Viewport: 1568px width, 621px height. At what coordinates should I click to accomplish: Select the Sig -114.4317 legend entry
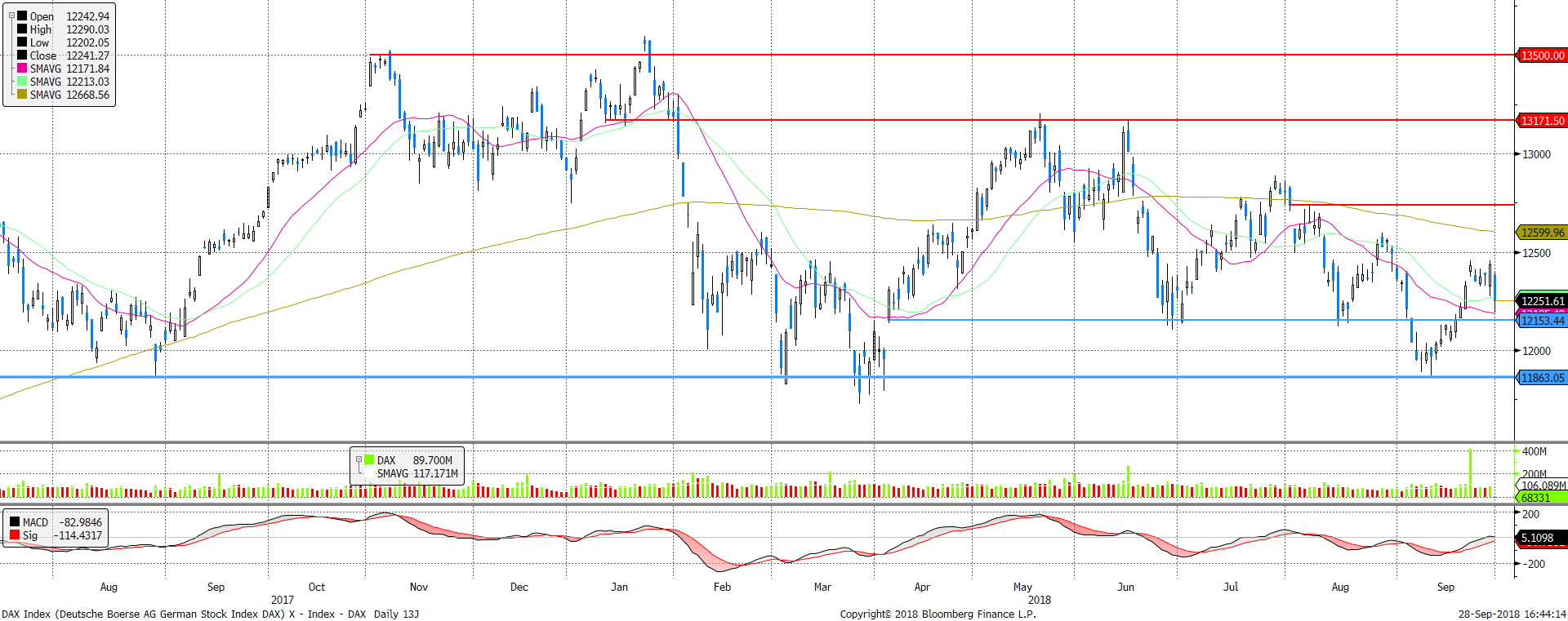pyautogui.click(x=62, y=535)
